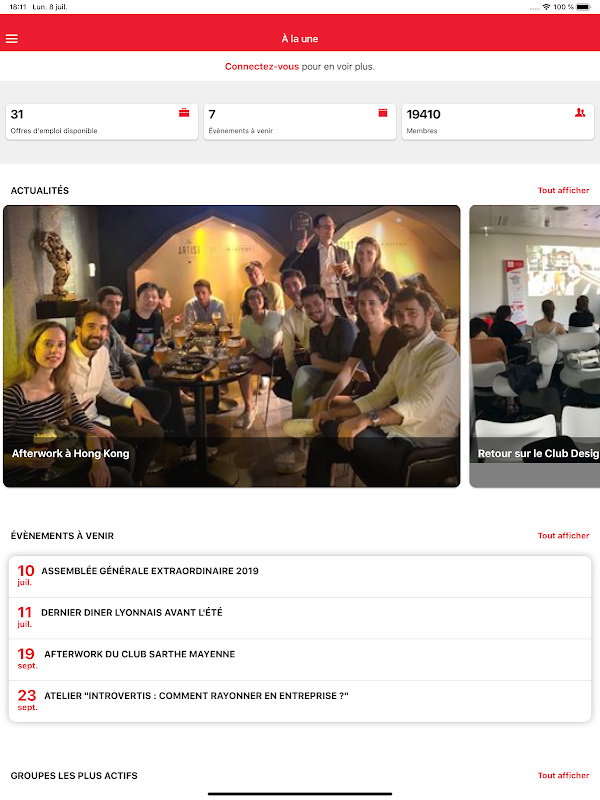
Task: Open the 31 job offers card
Action: pyautogui.click(x=102, y=122)
